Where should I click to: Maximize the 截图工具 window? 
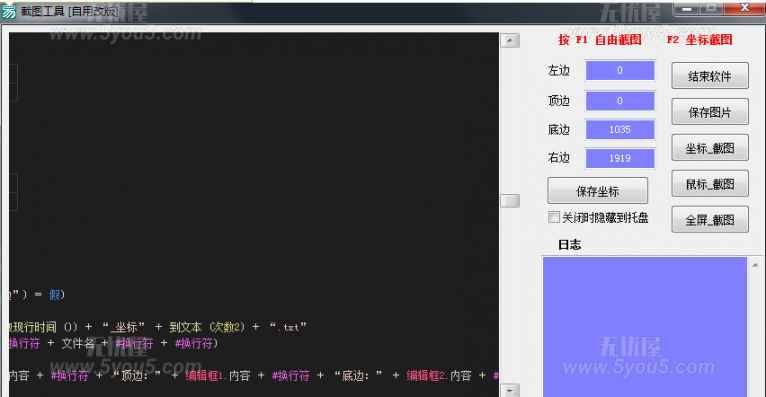click(x=711, y=8)
